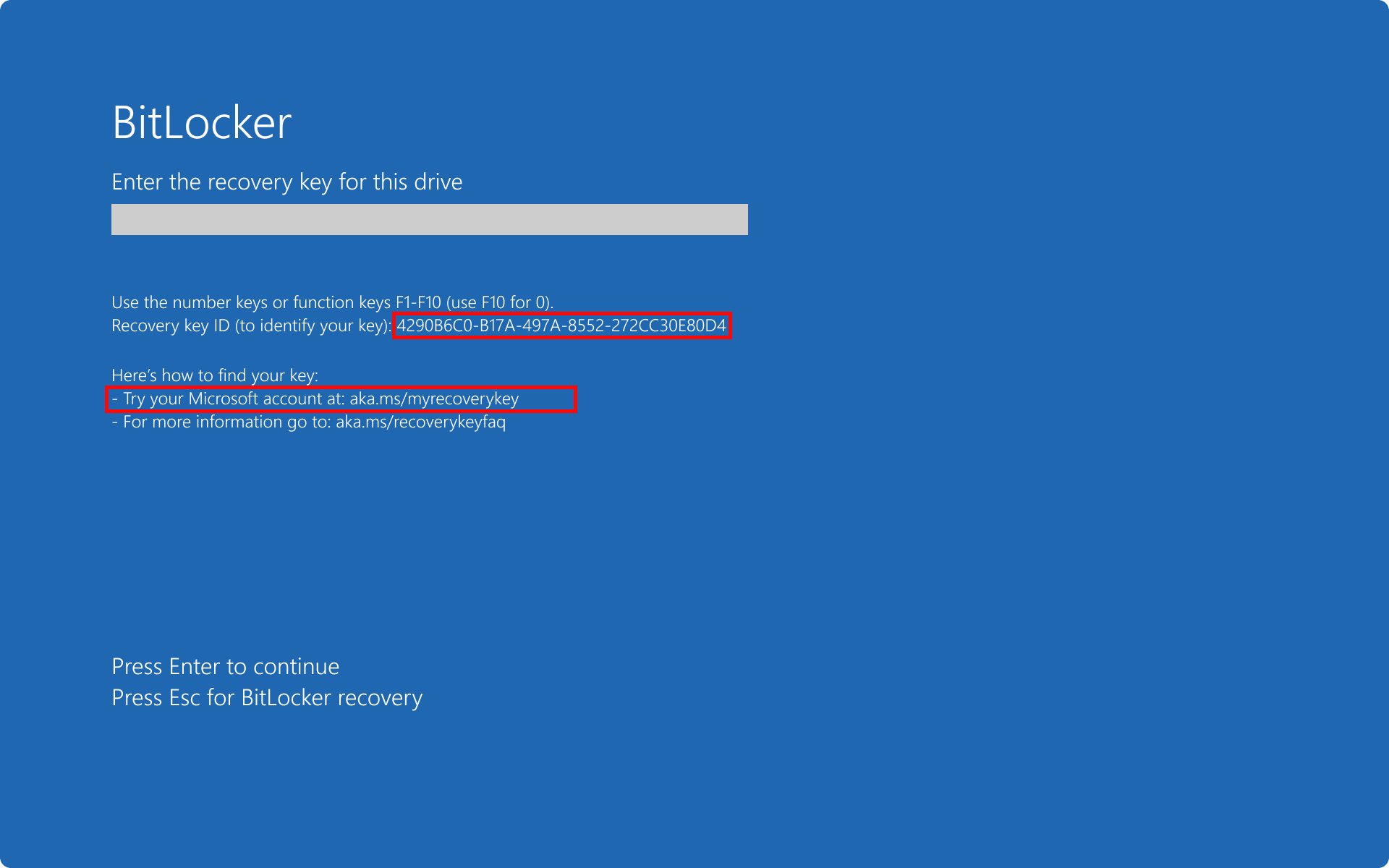Click the '272CC30E80D4' ending of key ID
Viewport: 1389px width, 868px height.
pyautogui.click(x=668, y=325)
